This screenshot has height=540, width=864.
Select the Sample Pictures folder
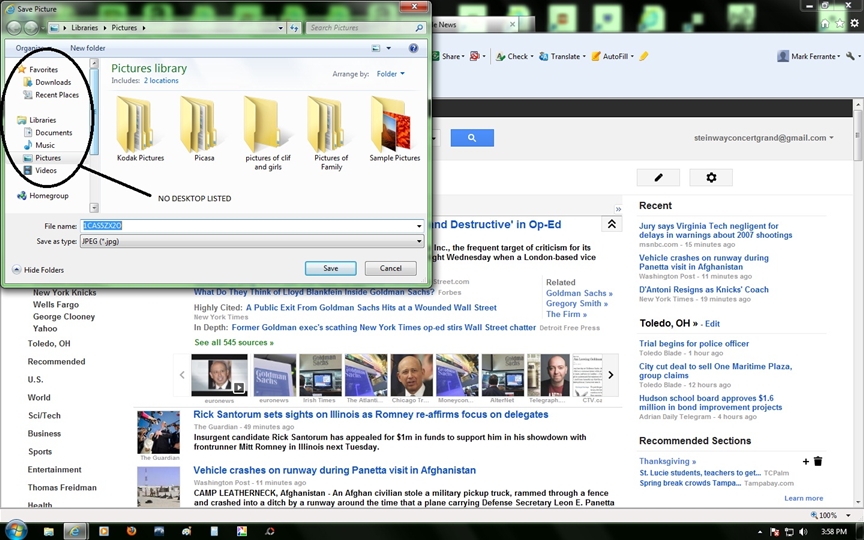point(395,129)
